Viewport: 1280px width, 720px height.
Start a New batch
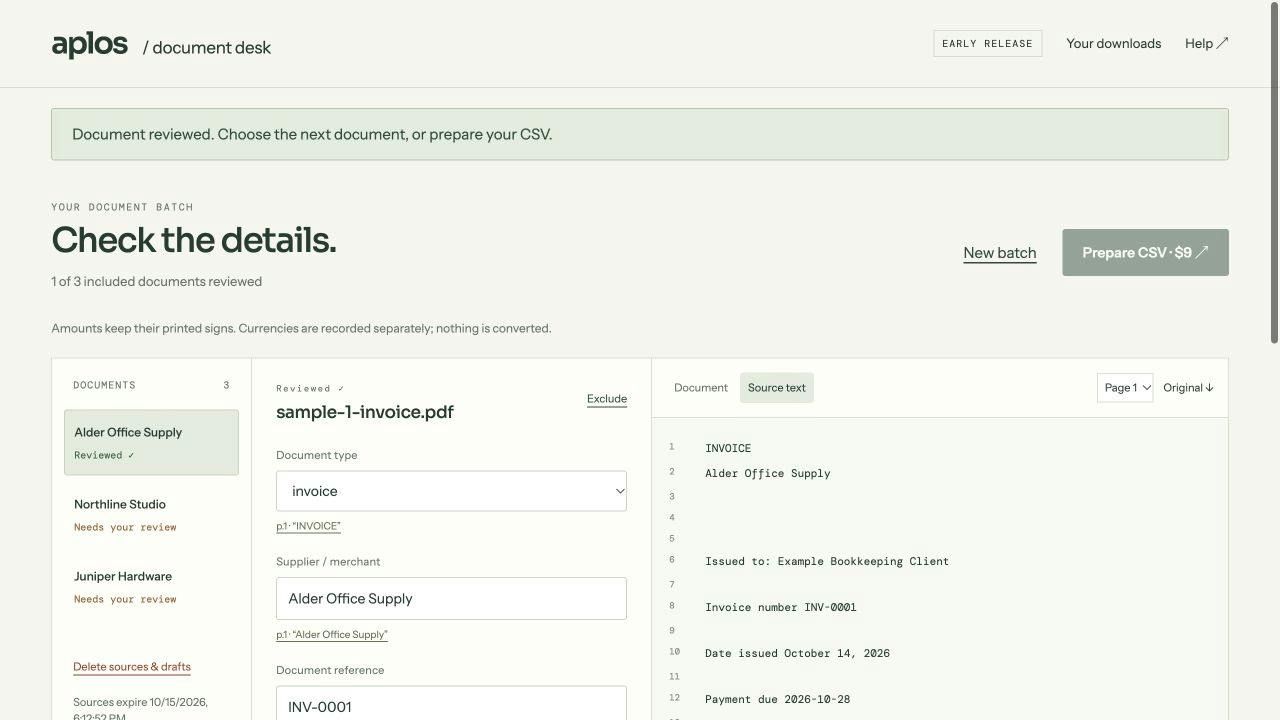point(999,253)
